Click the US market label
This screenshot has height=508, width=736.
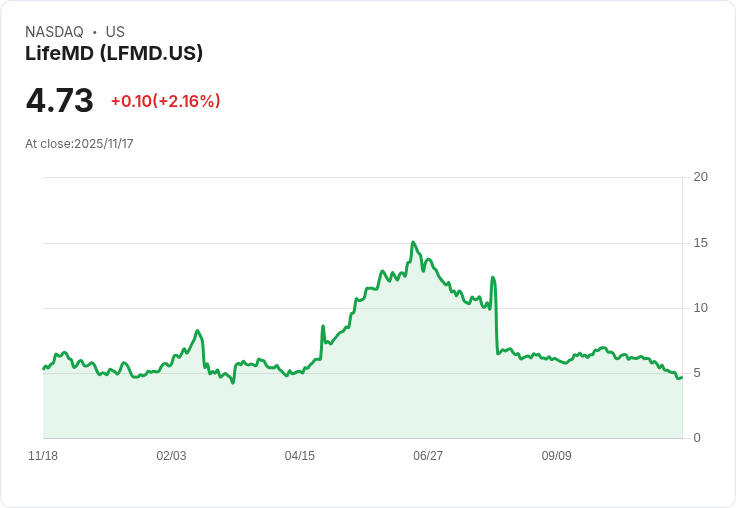click(x=115, y=32)
